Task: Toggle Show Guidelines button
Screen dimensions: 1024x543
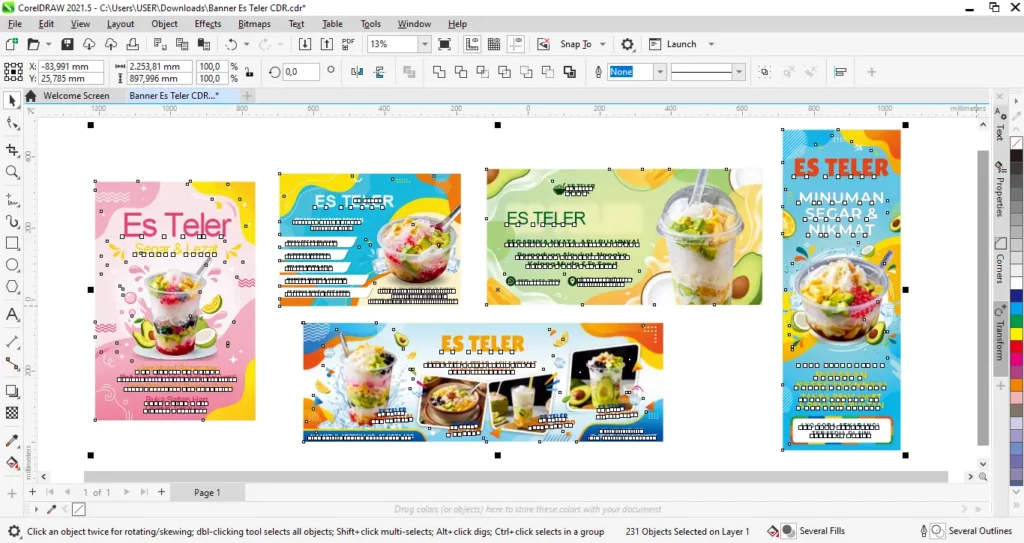Action: pos(516,44)
